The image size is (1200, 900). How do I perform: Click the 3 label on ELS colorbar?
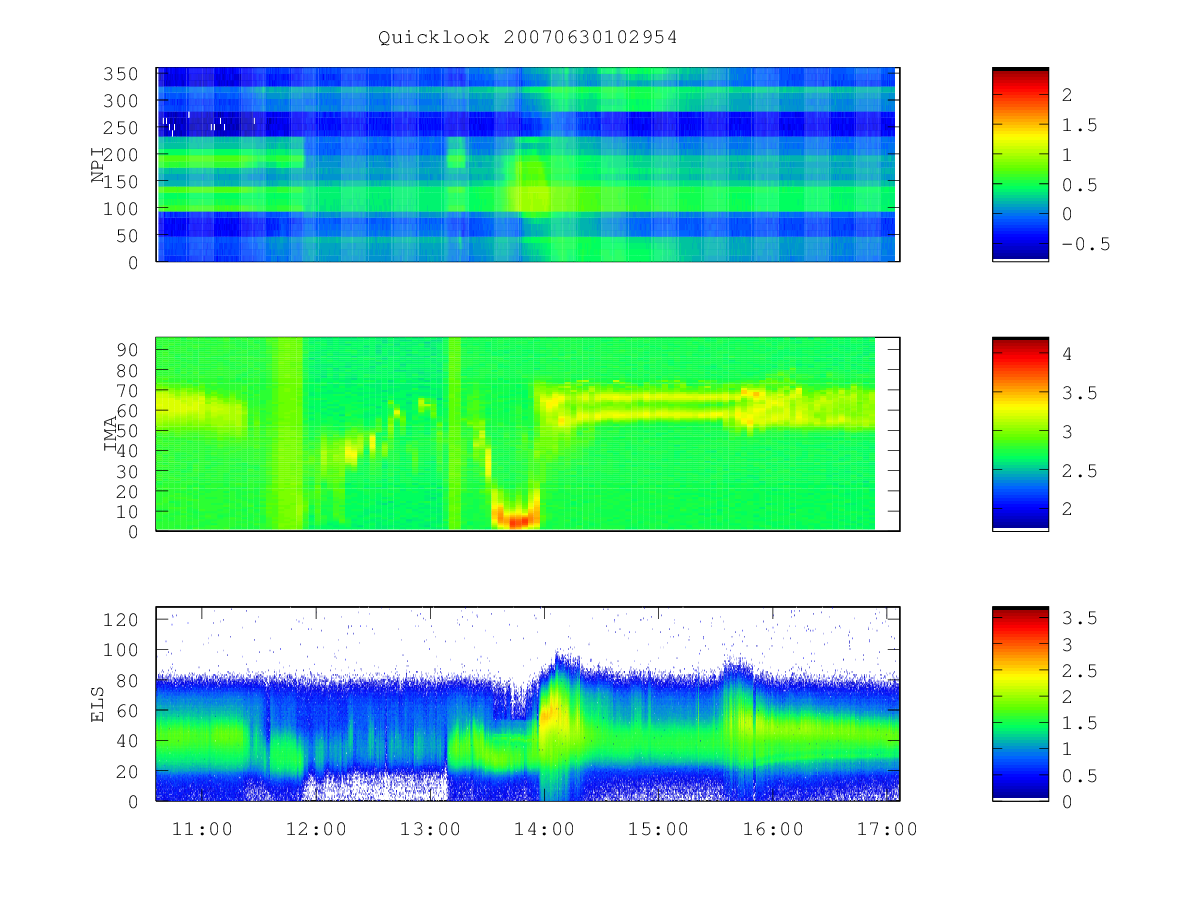(1068, 645)
